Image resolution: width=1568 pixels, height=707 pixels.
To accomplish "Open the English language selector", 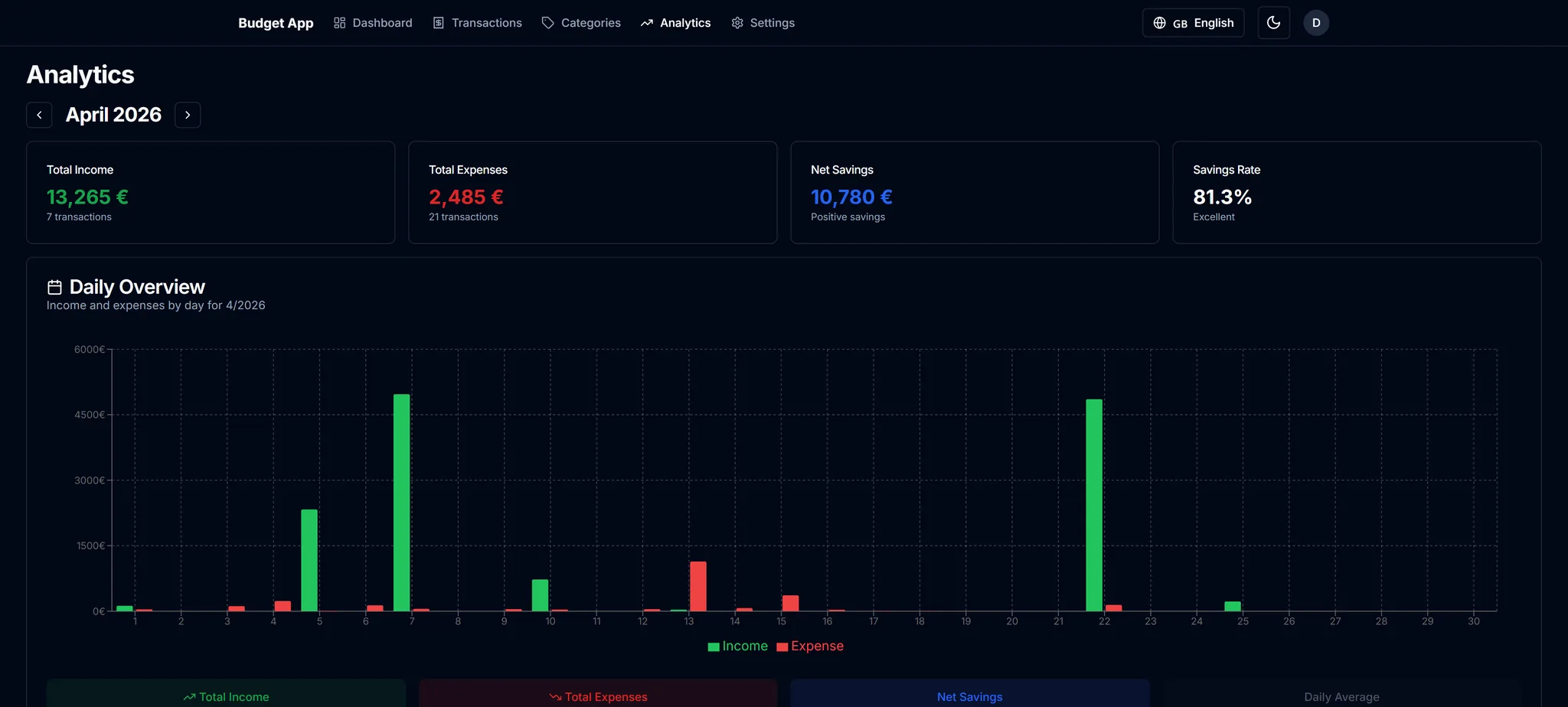I will (1194, 23).
